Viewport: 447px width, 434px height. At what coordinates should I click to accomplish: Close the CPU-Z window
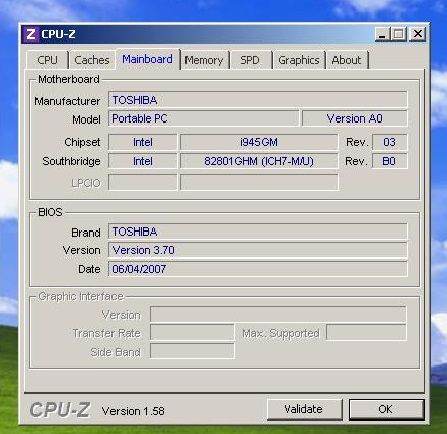click(417, 34)
